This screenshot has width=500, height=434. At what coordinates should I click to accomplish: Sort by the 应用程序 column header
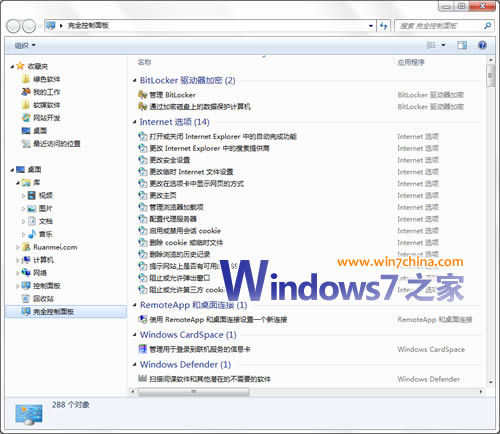pyautogui.click(x=411, y=62)
